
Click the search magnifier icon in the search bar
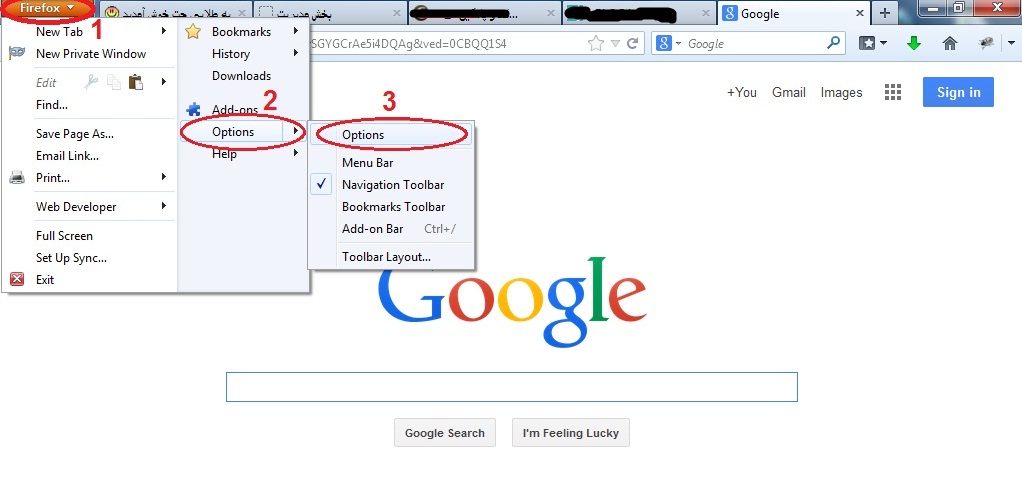click(x=833, y=44)
